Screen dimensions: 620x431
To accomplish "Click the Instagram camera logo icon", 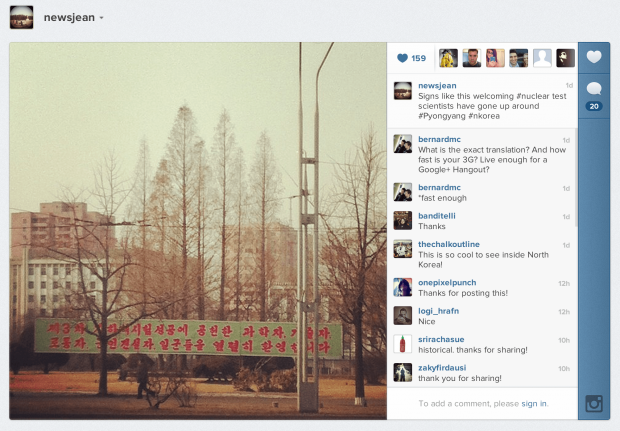I will tap(594, 404).
